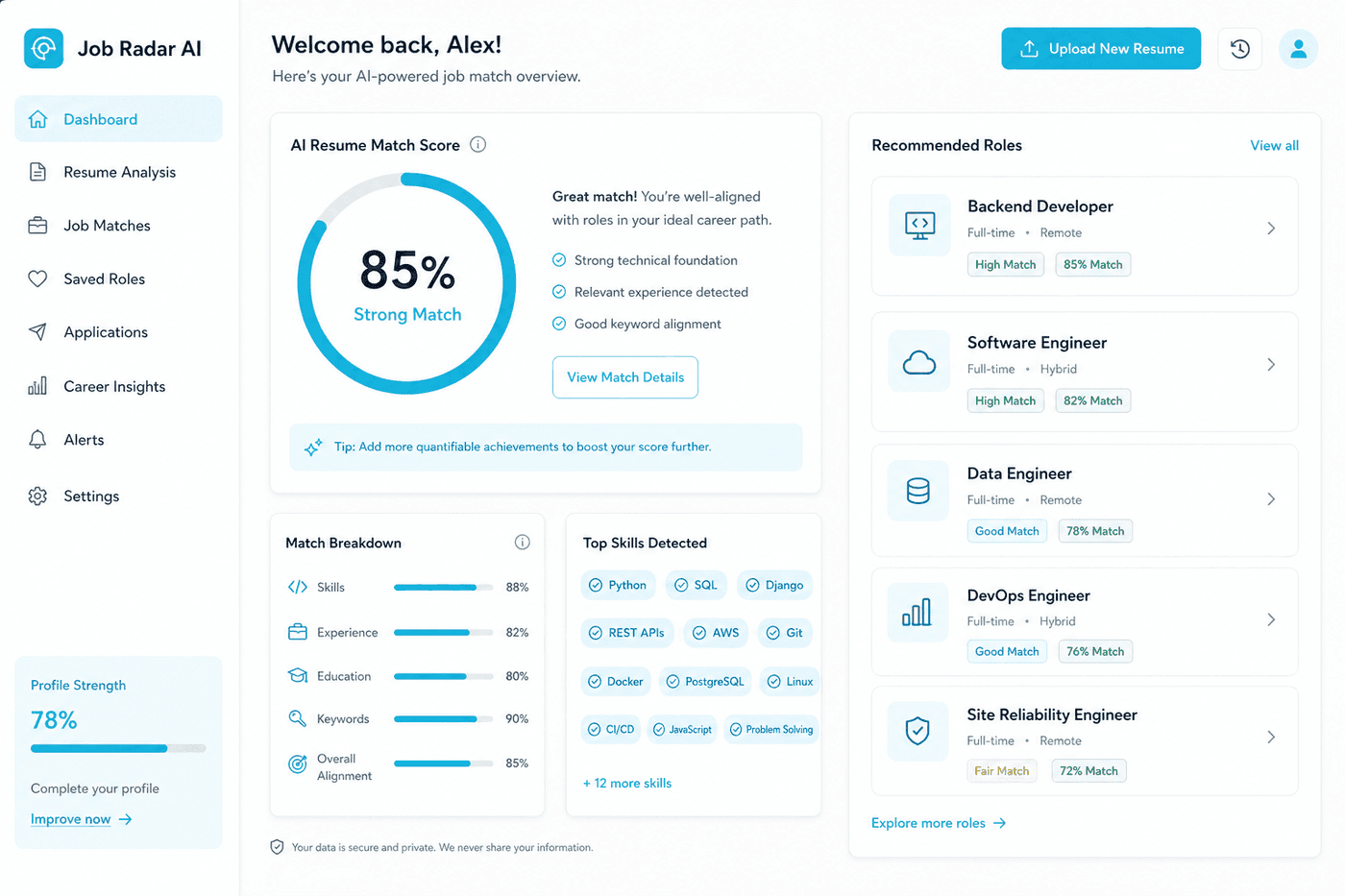Toggle the Git skill chip
Image resolution: width=1345 pixels, height=896 pixels.
785,633
